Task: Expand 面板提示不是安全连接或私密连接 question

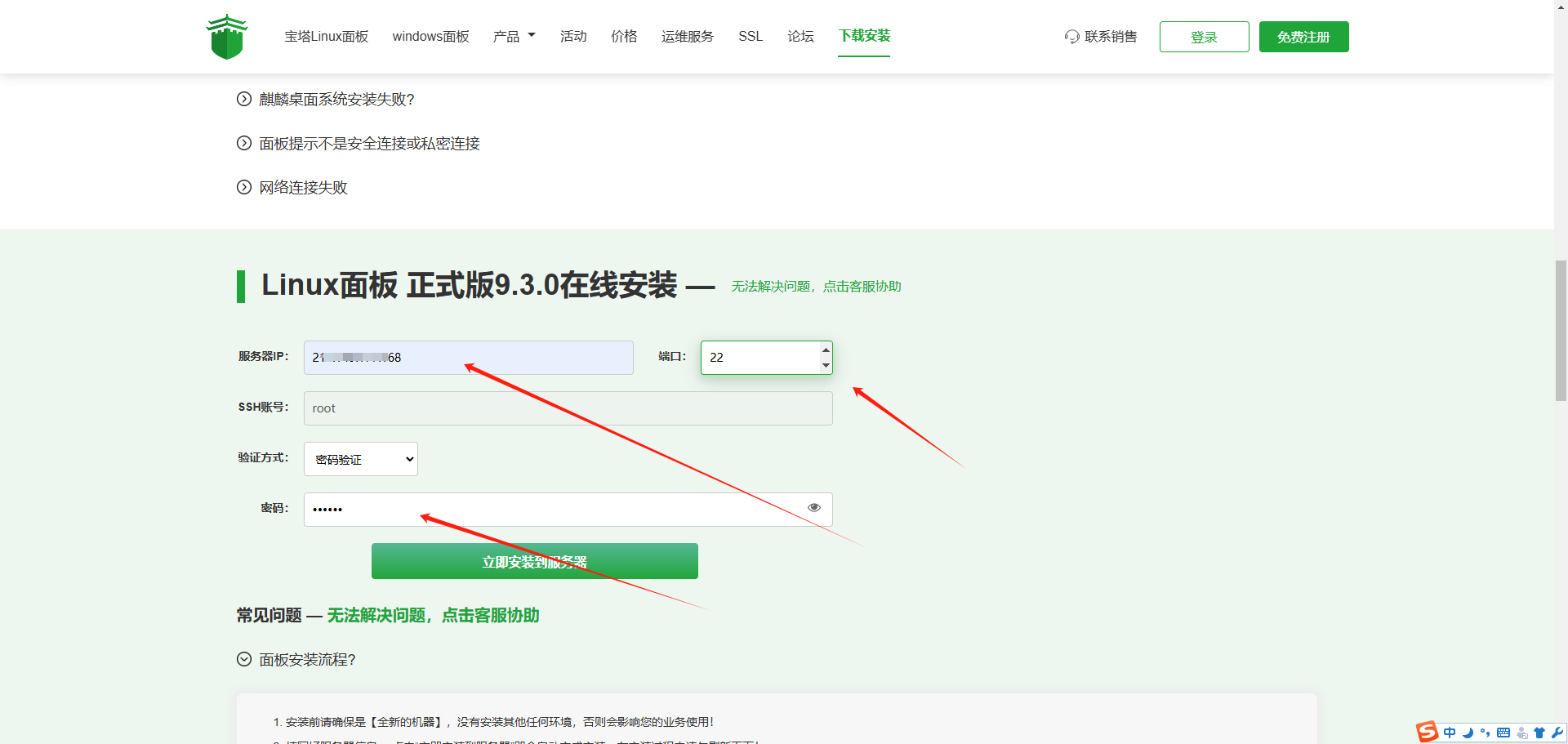Action: click(358, 144)
